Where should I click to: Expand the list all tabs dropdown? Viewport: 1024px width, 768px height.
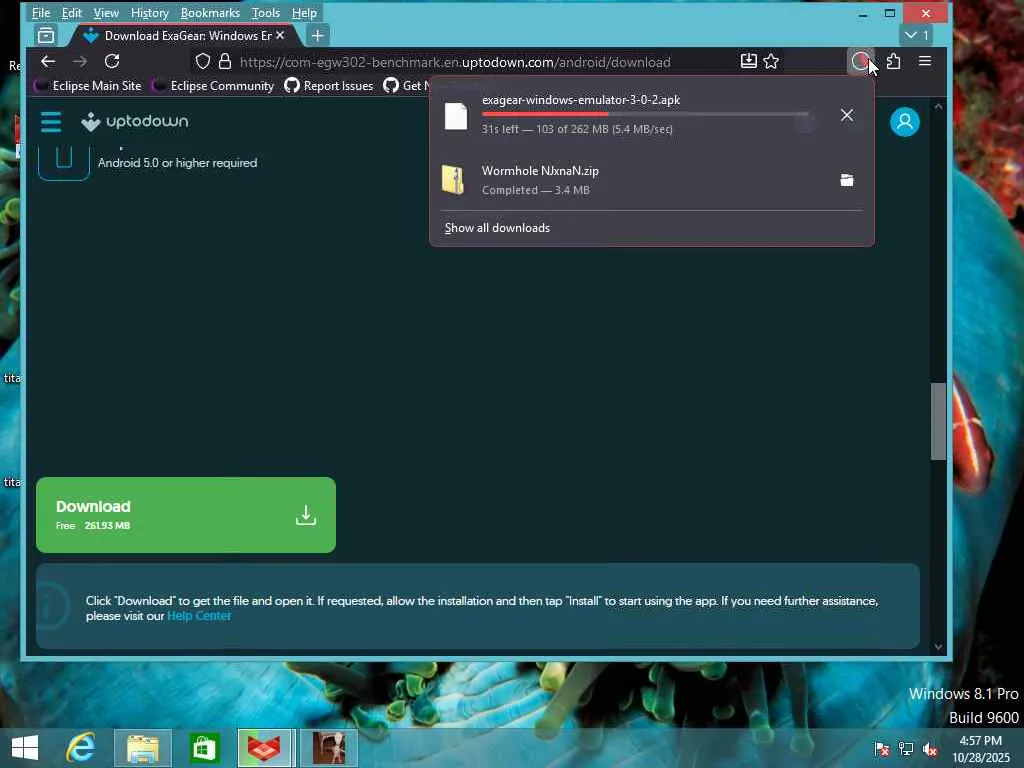pyautogui.click(x=916, y=35)
